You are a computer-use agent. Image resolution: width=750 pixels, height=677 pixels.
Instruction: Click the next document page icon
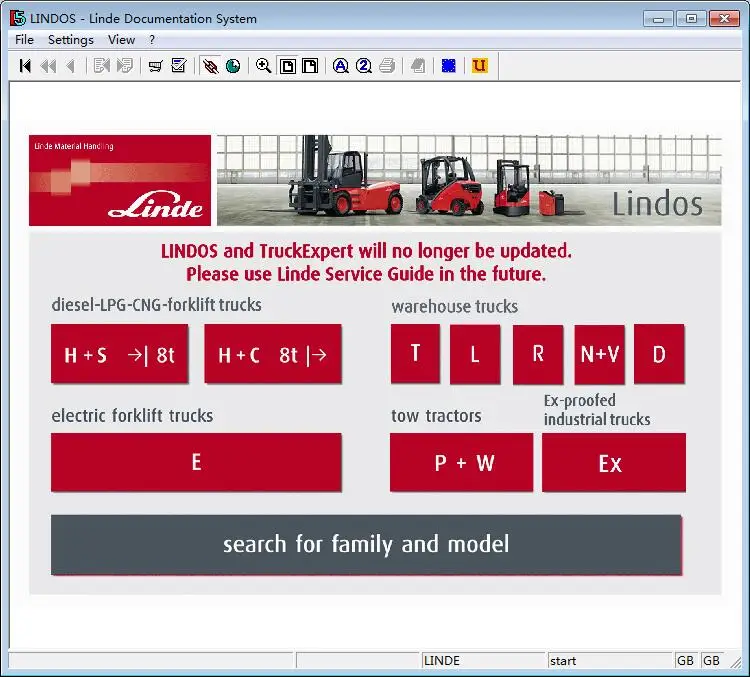(125, 66)
